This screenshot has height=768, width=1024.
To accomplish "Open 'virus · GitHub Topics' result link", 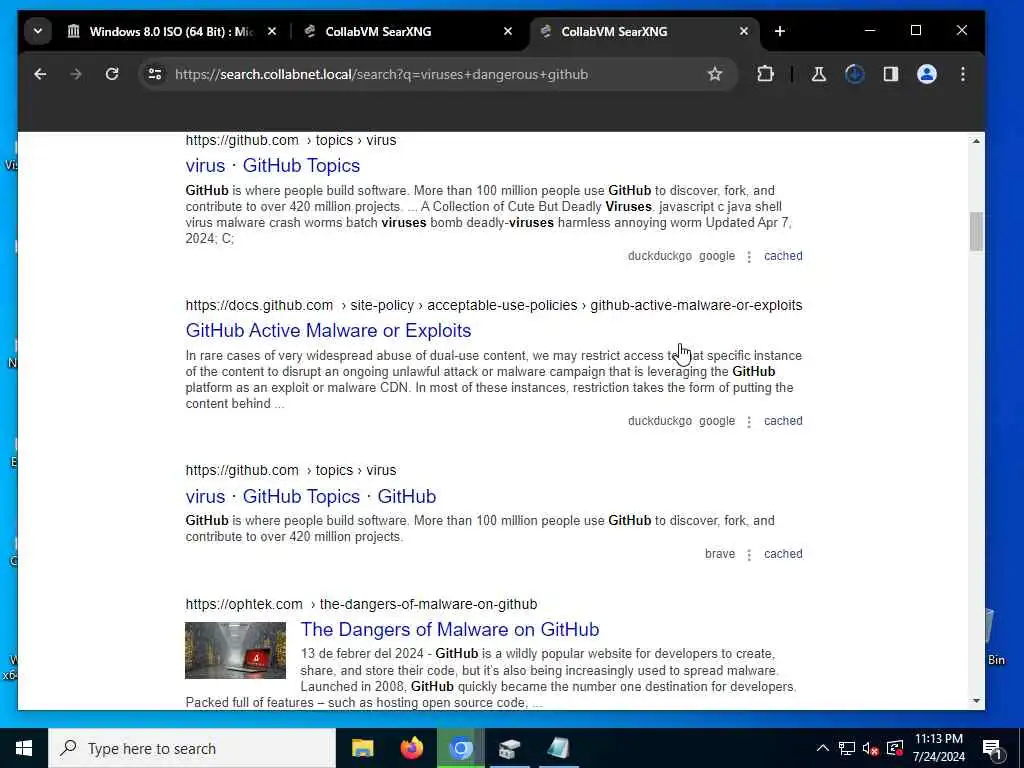I will point(272,166).
